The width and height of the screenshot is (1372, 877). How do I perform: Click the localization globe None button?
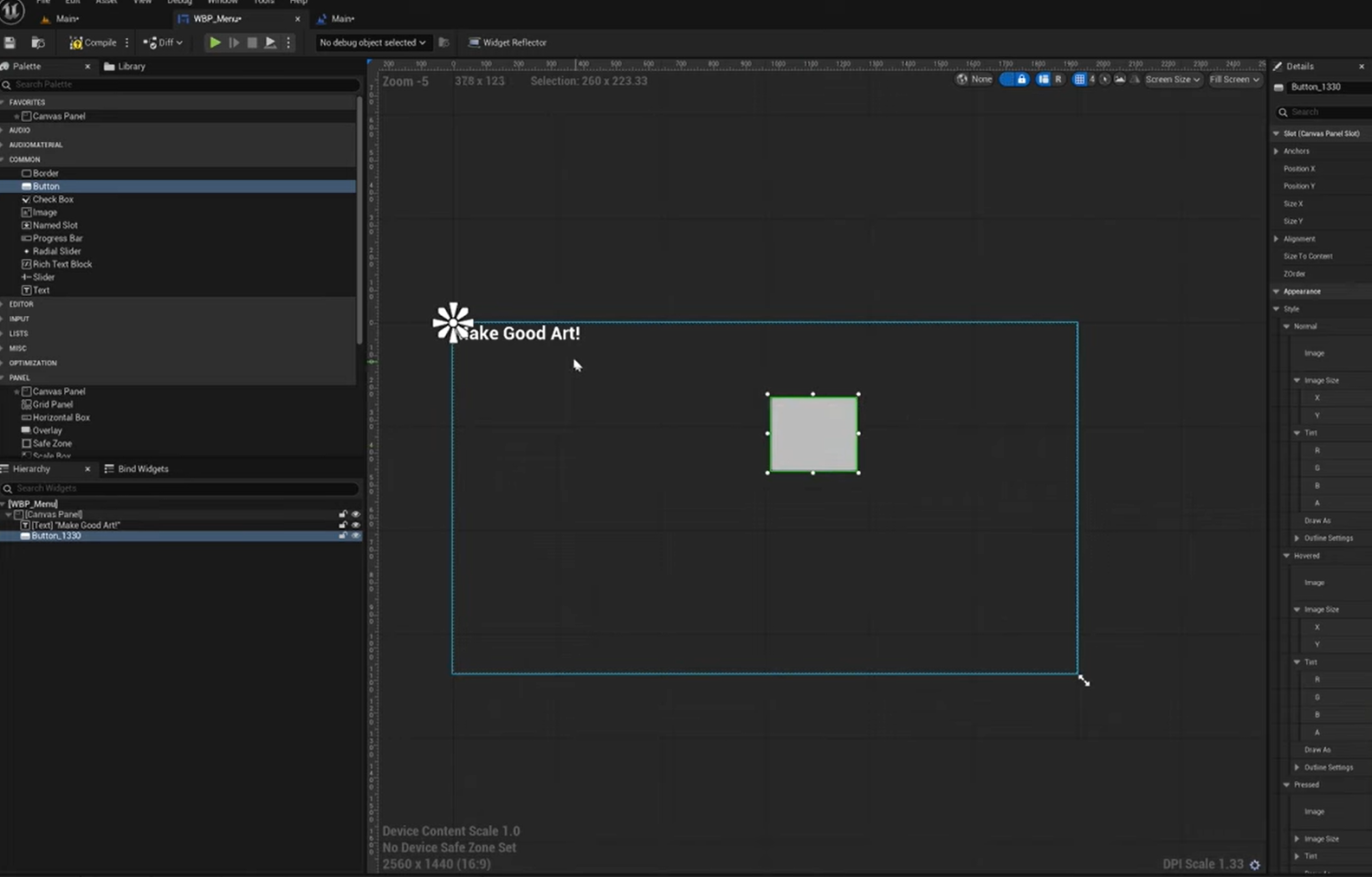coord(974,80)
